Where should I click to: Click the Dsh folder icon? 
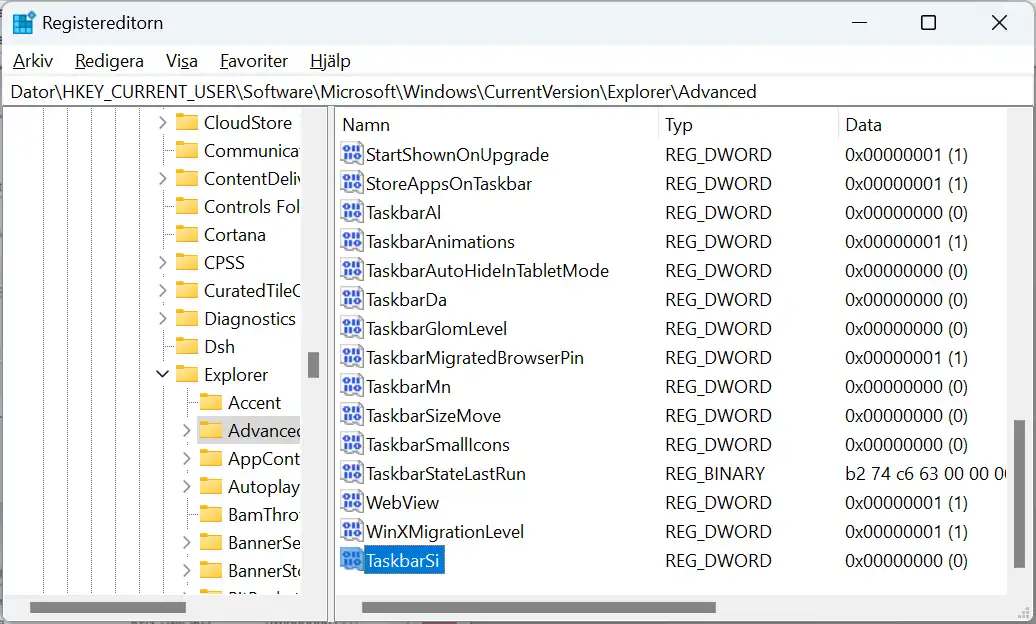187,346
